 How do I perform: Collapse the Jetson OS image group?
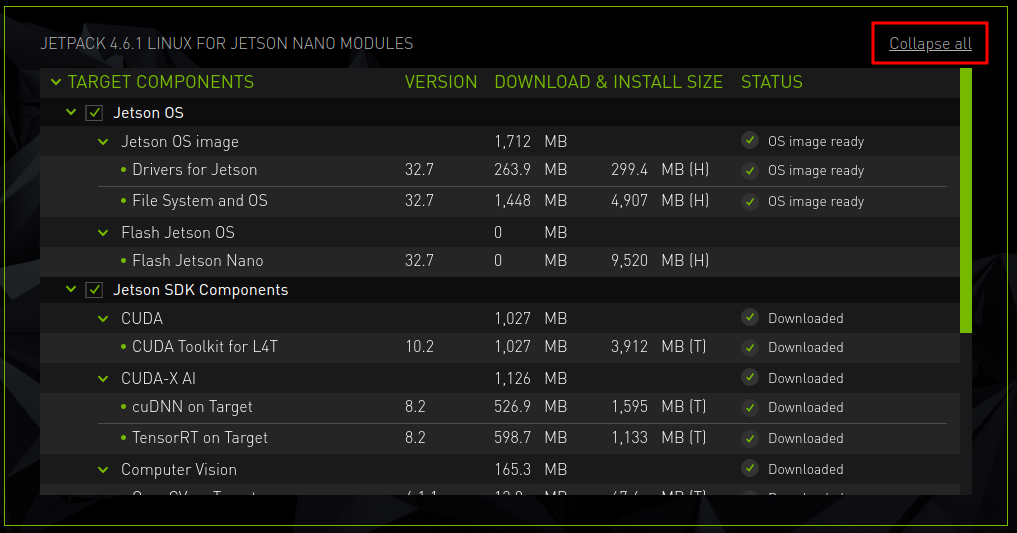(x=103, y=141)
